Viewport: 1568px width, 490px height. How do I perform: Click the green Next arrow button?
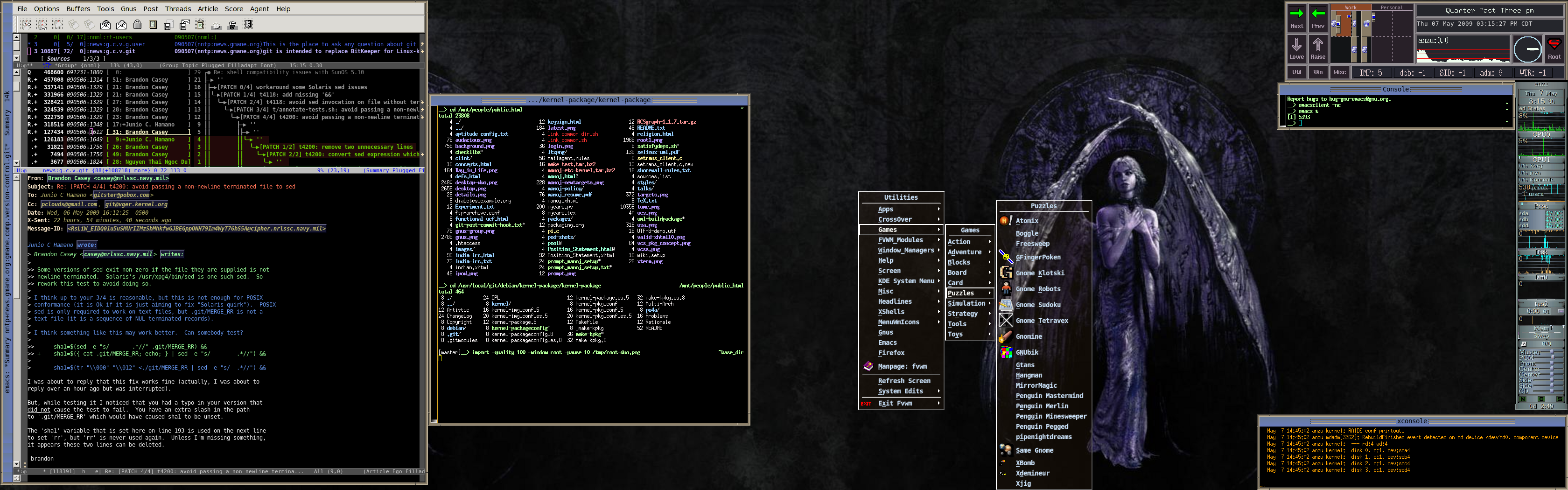click(x=1296, y=18)
